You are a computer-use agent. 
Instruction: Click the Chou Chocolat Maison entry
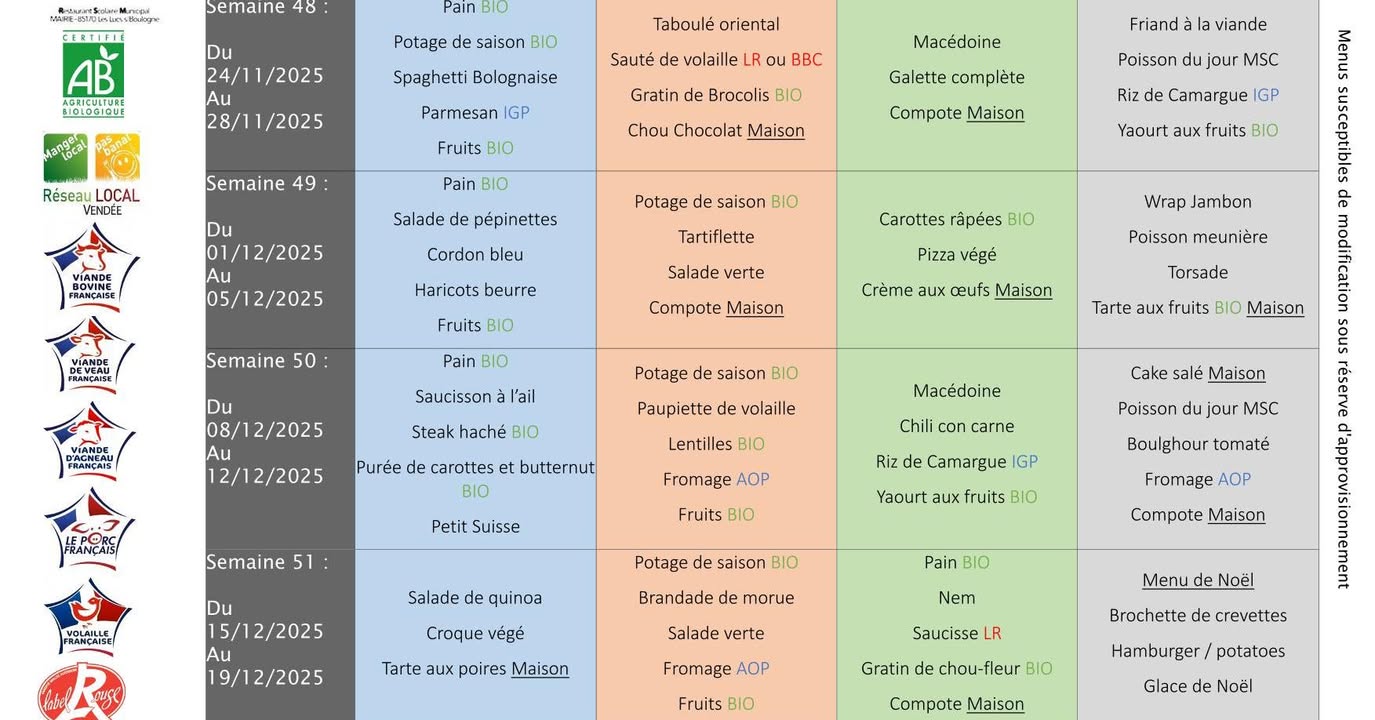[x=716, y=130]
